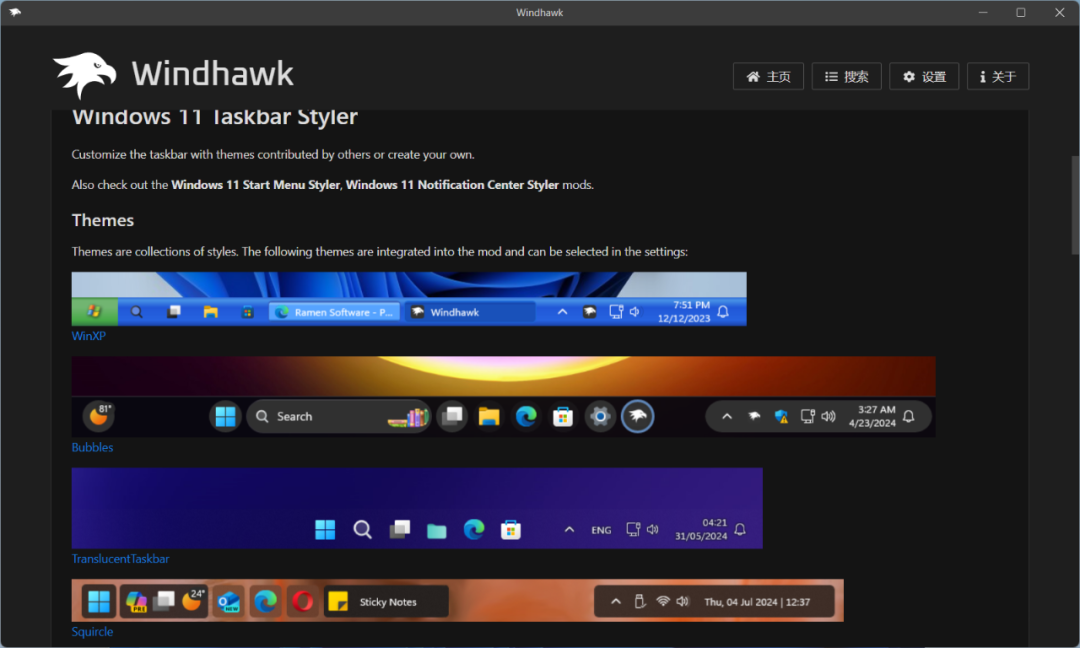The height and width of the screenshot is (648, 1080).
Task: Click the Windows logo in TranslucentTaskbar preview
Action: pos(325,530)
